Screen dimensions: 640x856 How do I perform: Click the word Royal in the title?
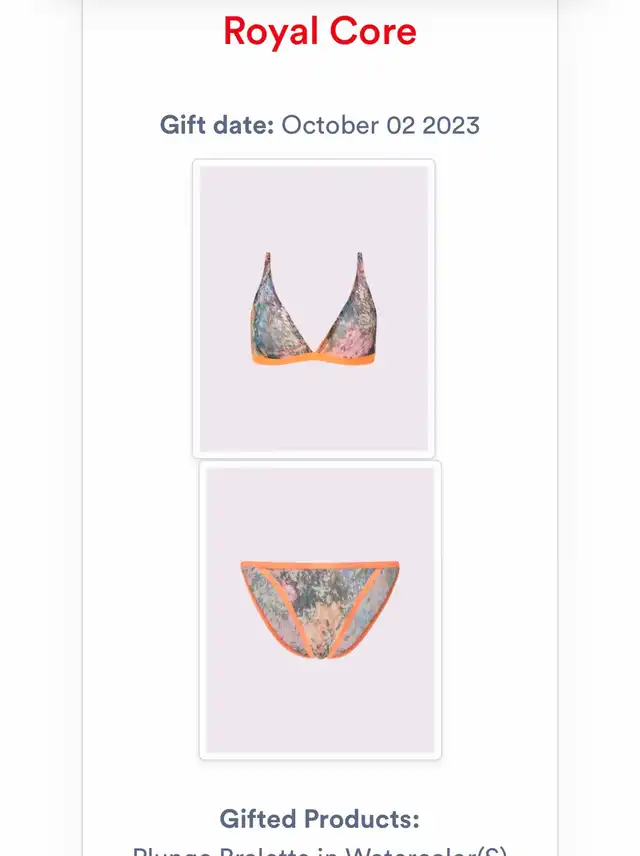(x=271, y=32)
